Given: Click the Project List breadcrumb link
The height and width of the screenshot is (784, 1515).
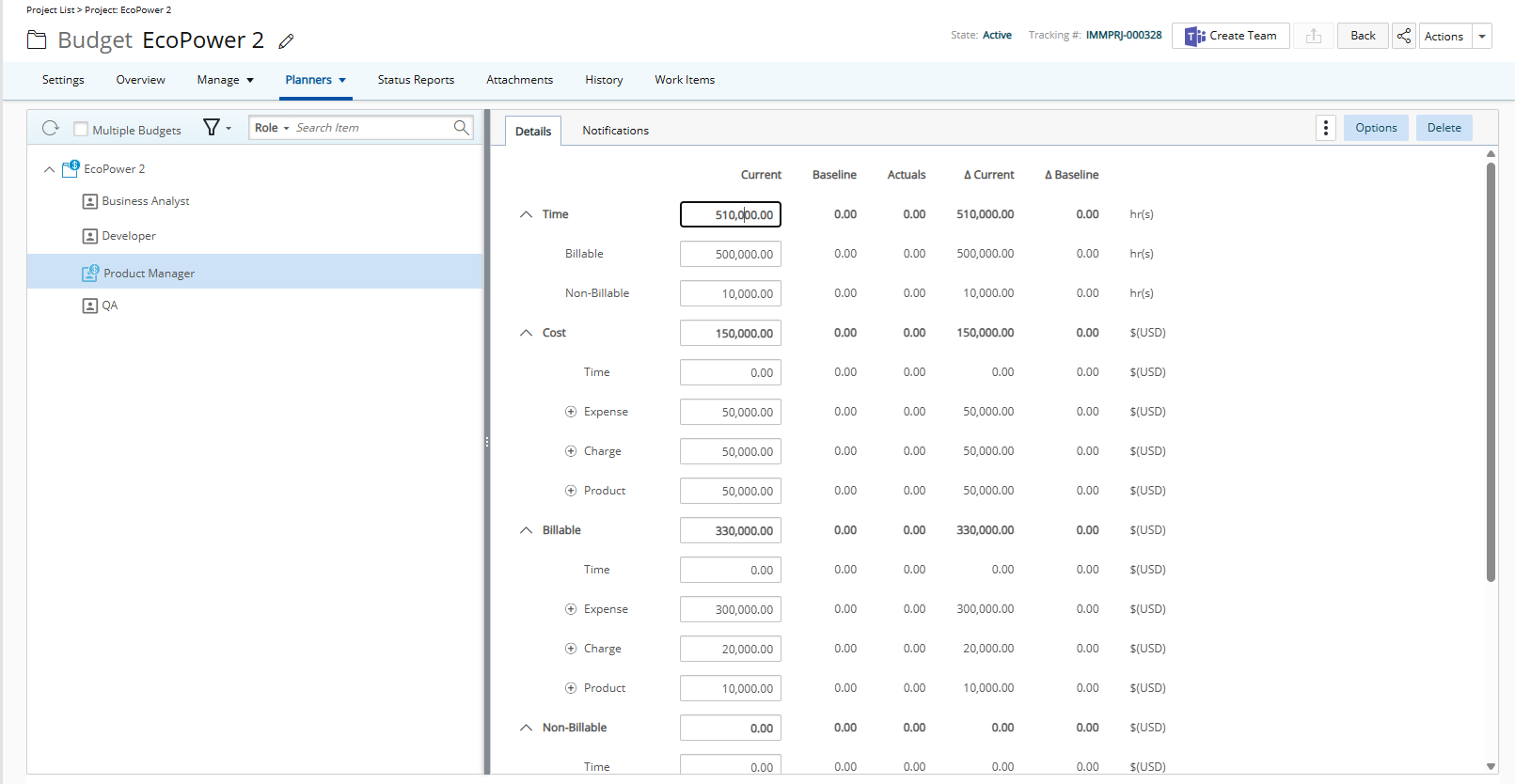Looking at the screenshot, I should tap(50, 10).
